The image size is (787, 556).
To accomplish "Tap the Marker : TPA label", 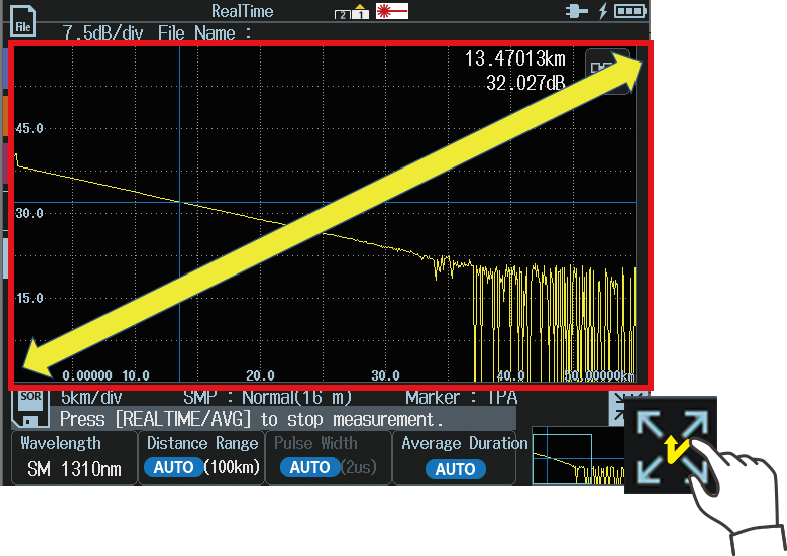I will pos(461,397).
